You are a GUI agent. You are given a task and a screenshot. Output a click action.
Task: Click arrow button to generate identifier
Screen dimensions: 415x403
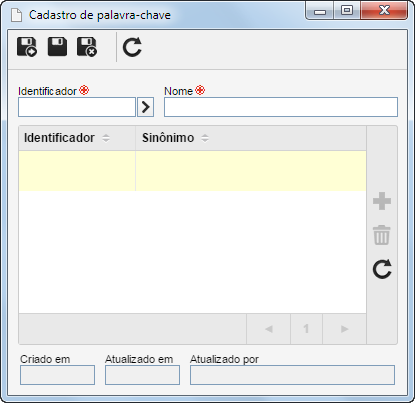146,107
